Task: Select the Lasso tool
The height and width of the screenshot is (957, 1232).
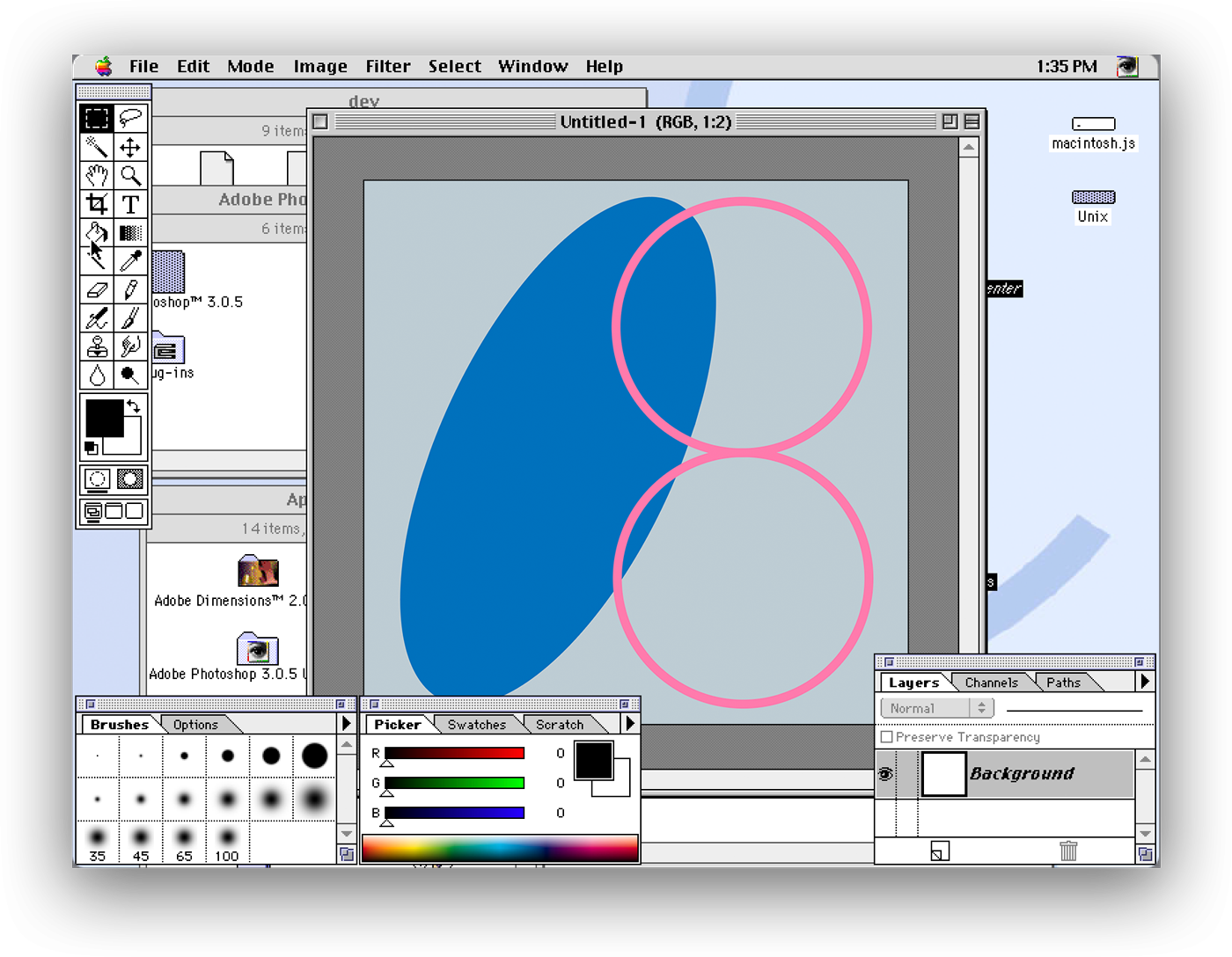Action: coord(131,118)
